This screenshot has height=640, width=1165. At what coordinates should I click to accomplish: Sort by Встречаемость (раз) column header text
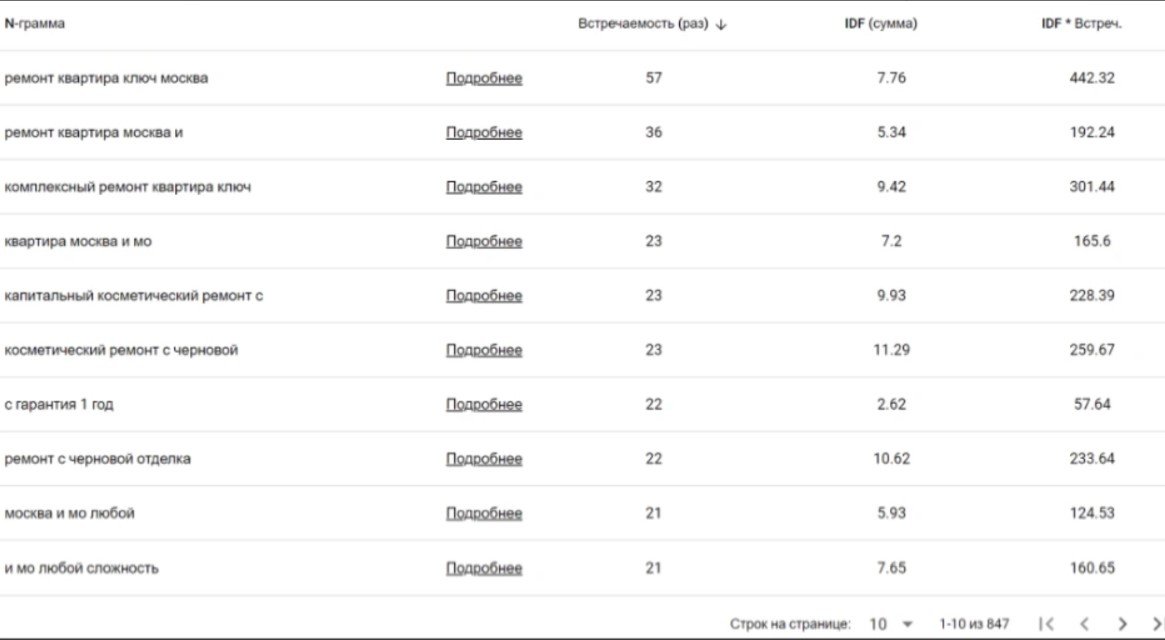(x=642, y=24)
